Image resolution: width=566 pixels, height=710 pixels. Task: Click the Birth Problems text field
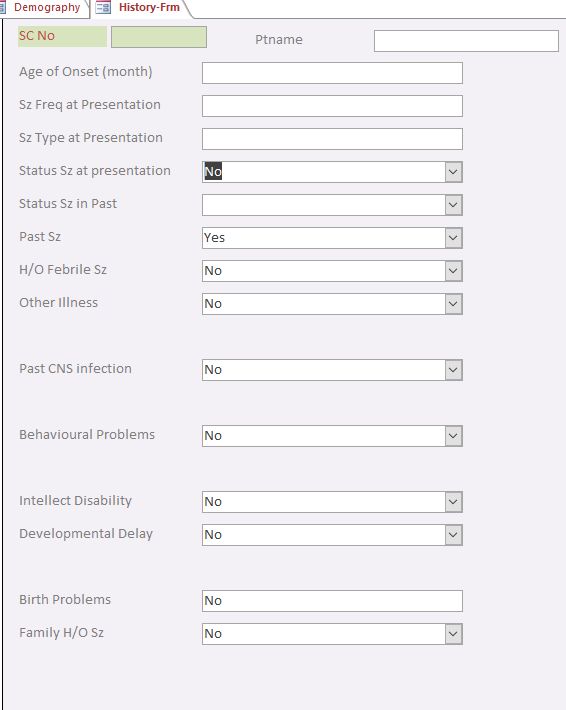[332, 601]
